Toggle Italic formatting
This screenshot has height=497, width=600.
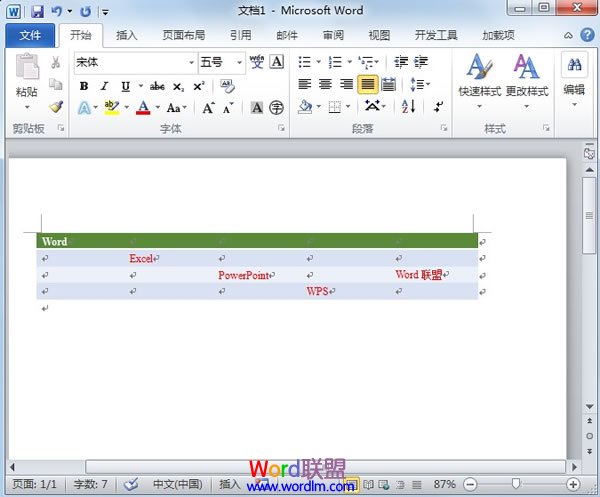point(104,86)
